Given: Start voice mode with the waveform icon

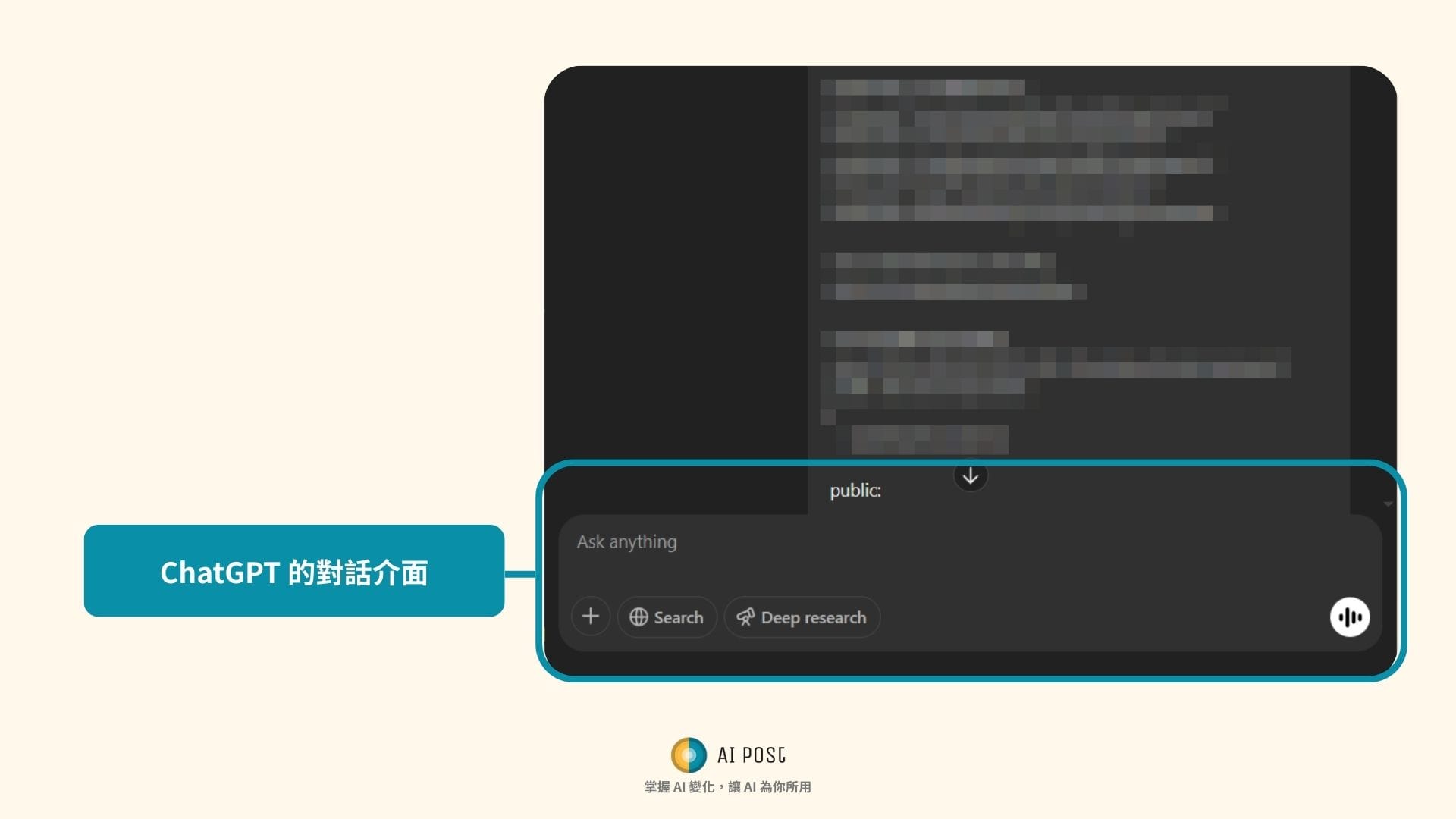Looking at the screenshot, I should 1350,617.
